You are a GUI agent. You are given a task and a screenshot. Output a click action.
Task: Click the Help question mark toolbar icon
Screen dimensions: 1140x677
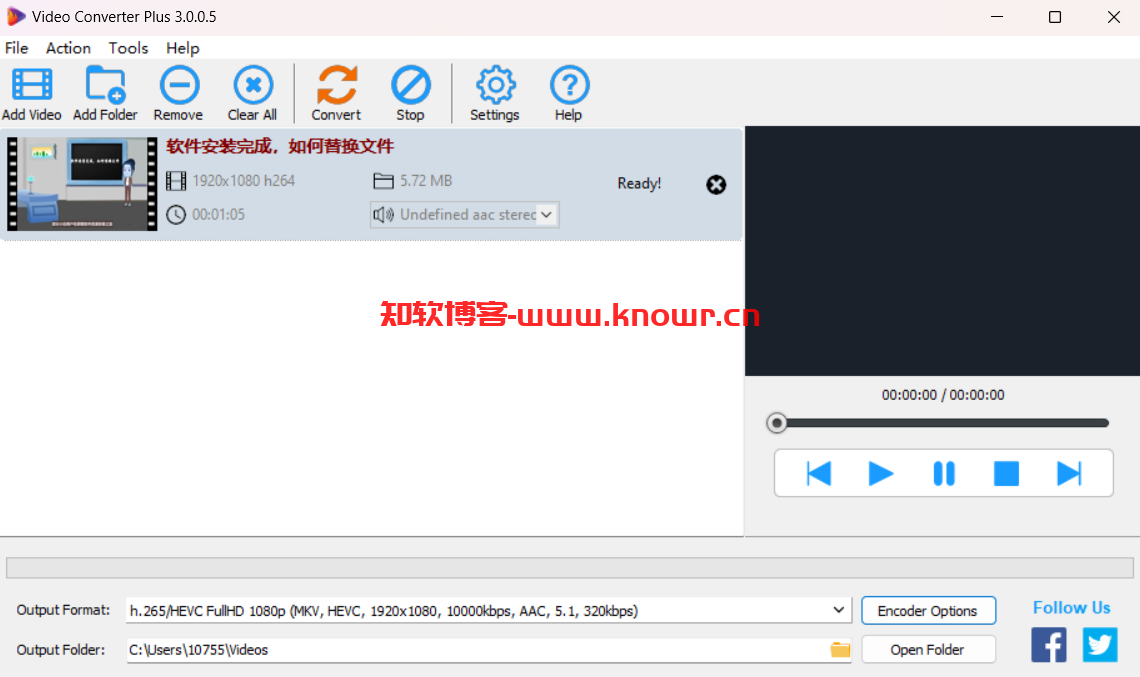(569, 85)
